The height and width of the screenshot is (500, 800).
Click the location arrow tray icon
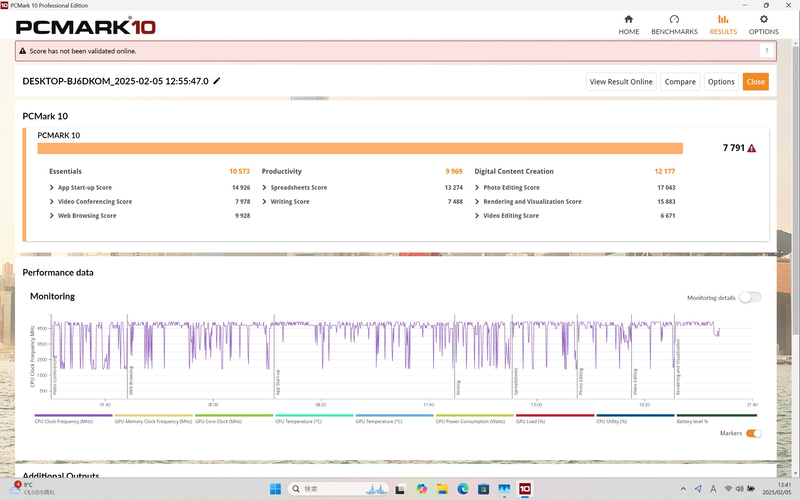tap(698, 489)
